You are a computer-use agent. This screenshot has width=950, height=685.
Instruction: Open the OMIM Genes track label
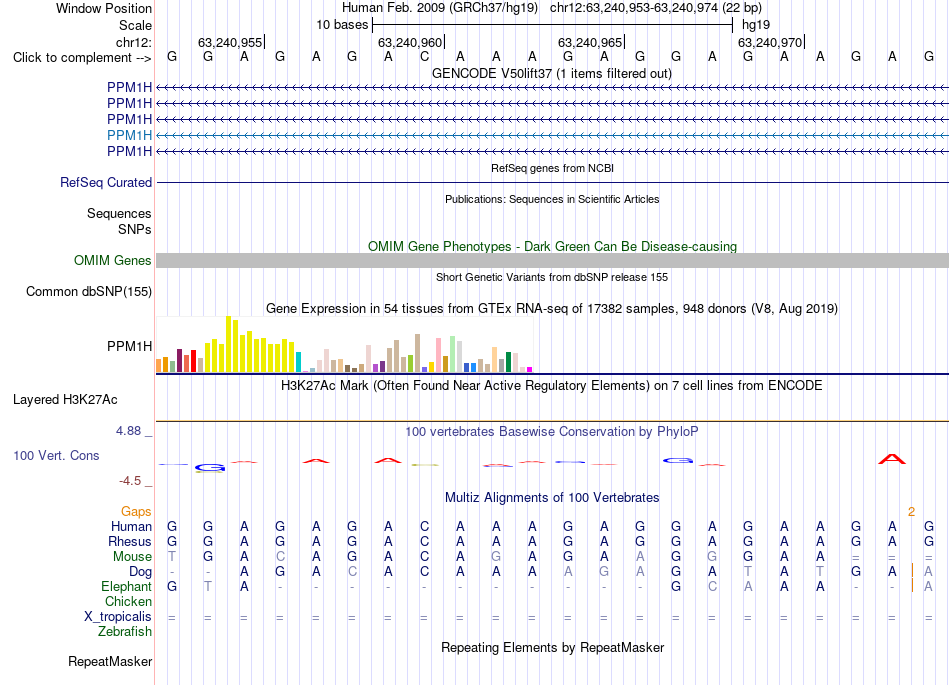[113, 260]
